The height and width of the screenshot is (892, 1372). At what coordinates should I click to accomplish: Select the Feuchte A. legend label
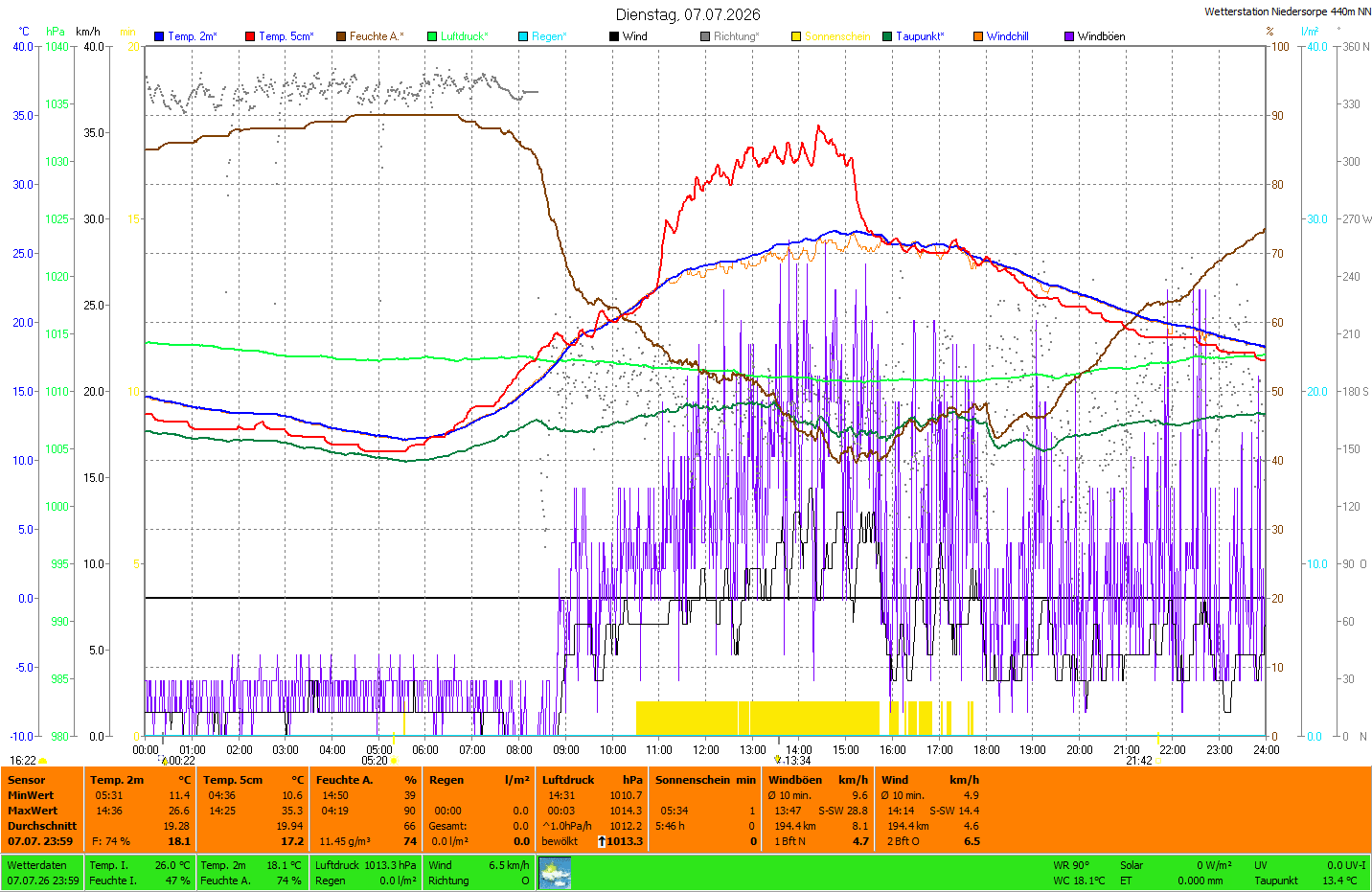click(377, 36)
